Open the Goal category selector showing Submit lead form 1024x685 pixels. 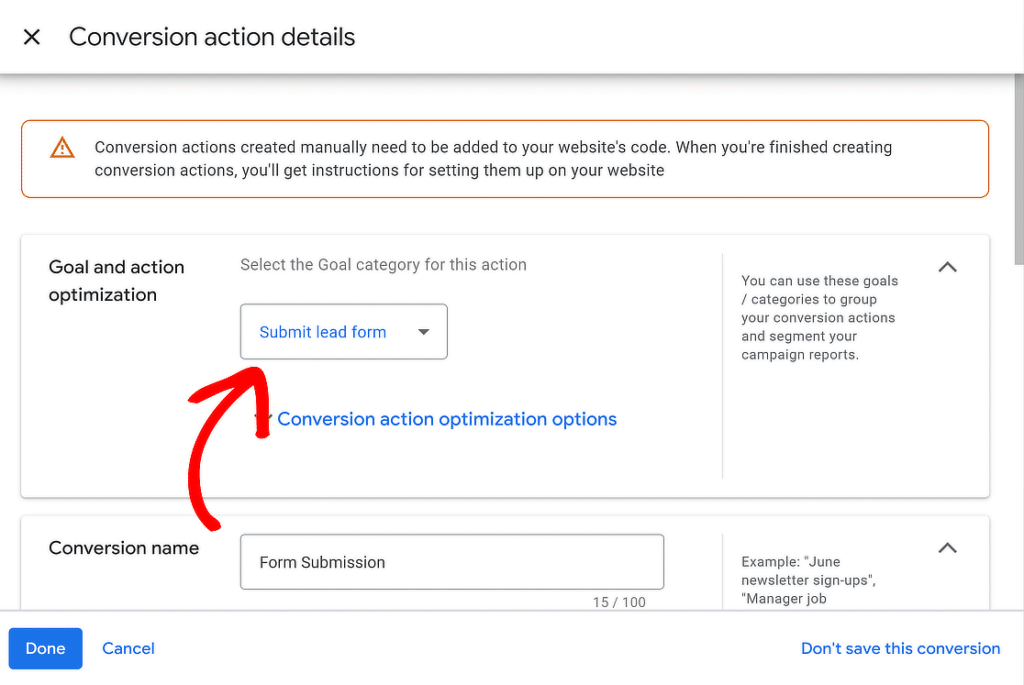[343, 331]
